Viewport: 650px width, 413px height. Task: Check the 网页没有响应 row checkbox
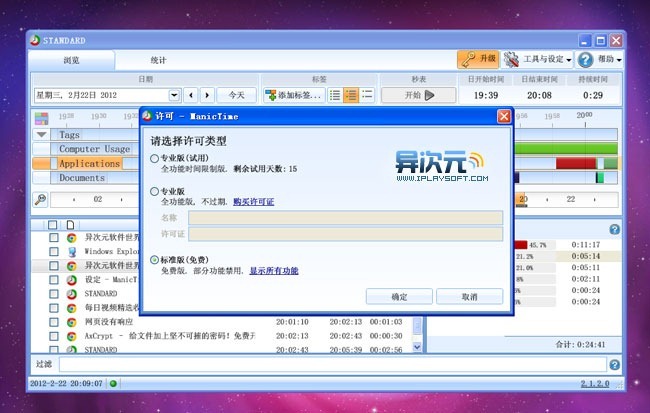click(54, 322)
